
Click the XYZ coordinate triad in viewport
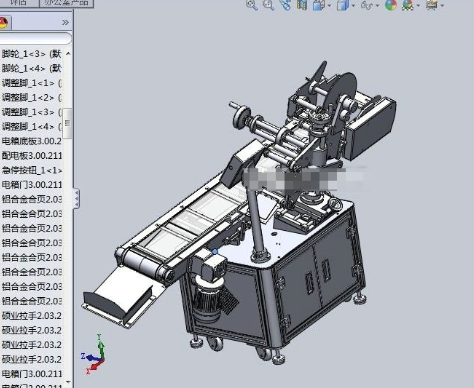click(x=94, y=354)
